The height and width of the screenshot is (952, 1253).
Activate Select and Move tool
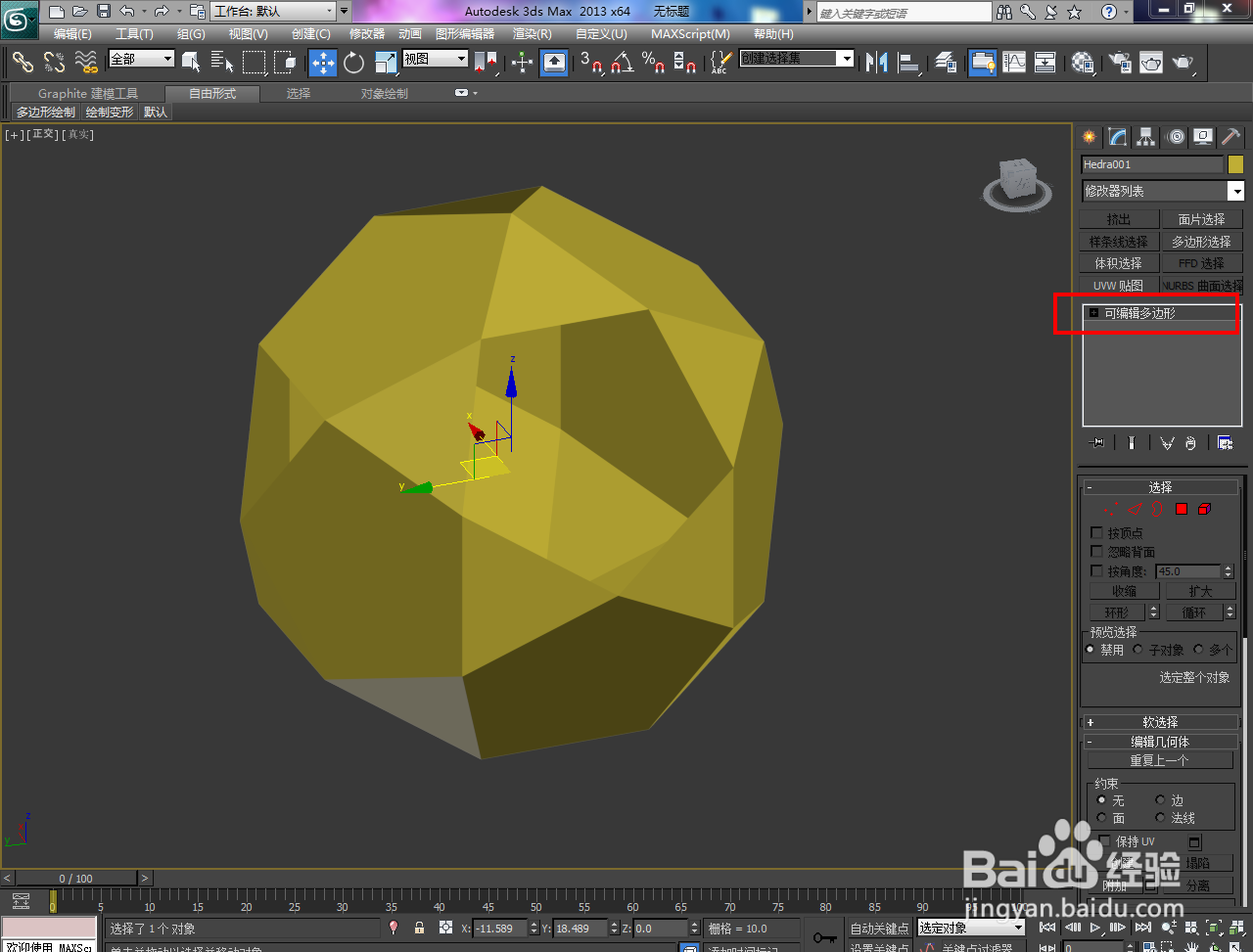click(322, 62)
